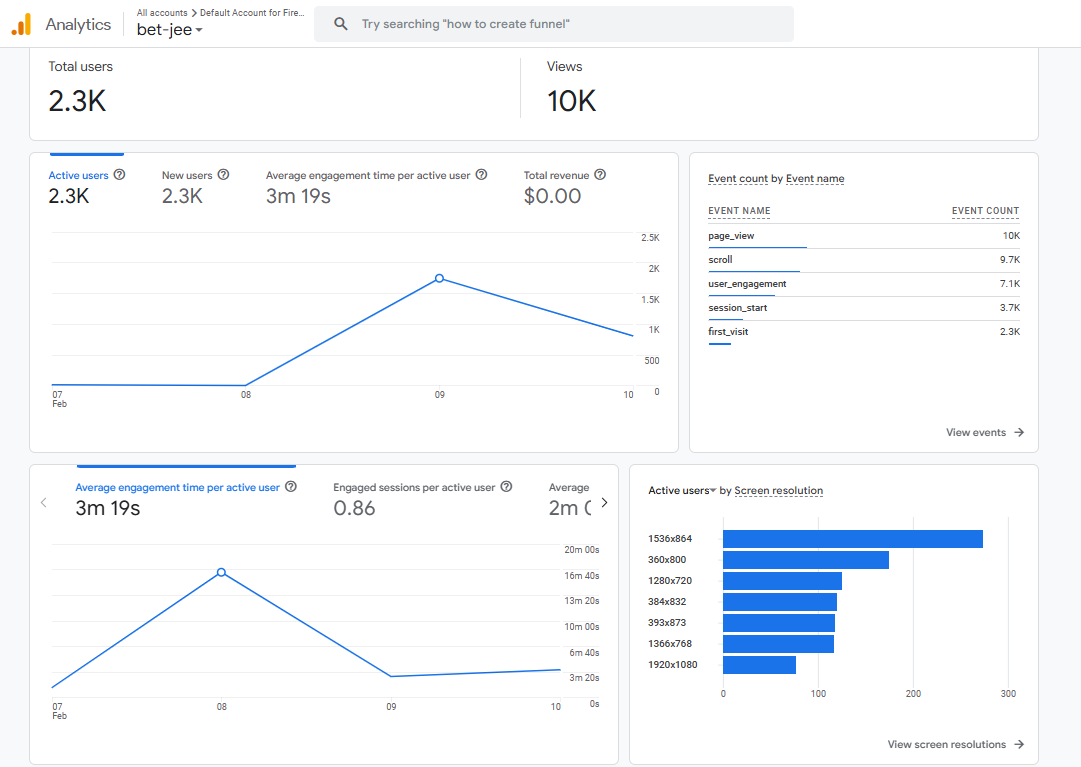Click left chevron on the engagement metrics carousel
This screenshot has width=1081, height=767.
coord(44,503)
